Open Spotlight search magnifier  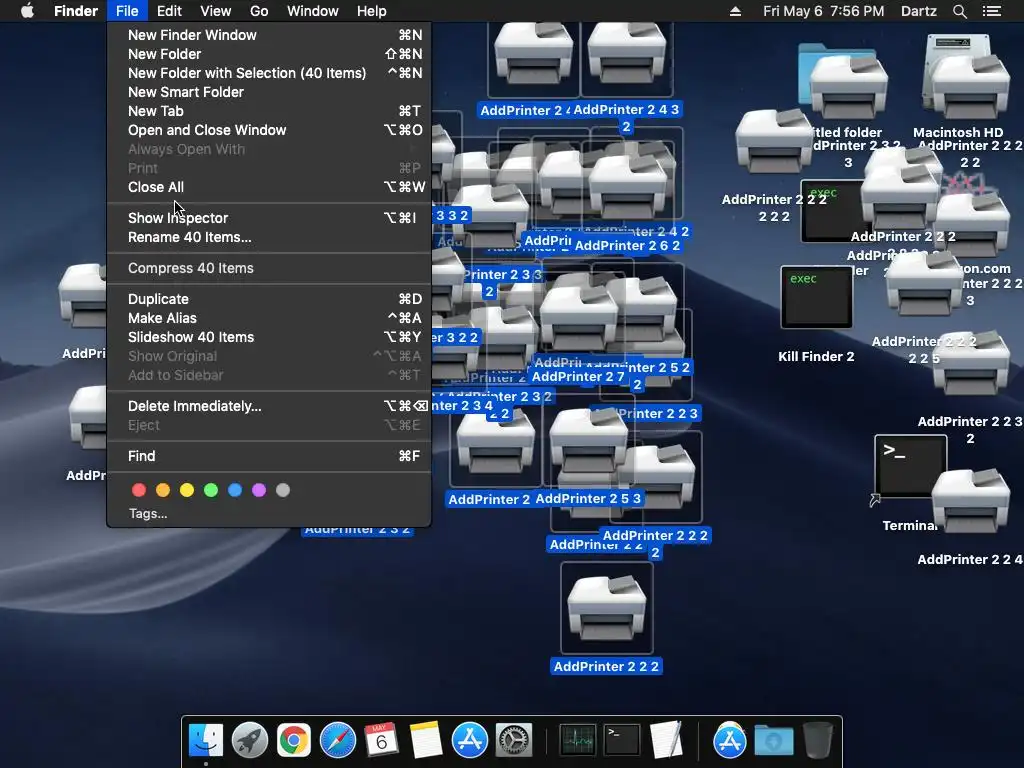(x=959, y=11)
